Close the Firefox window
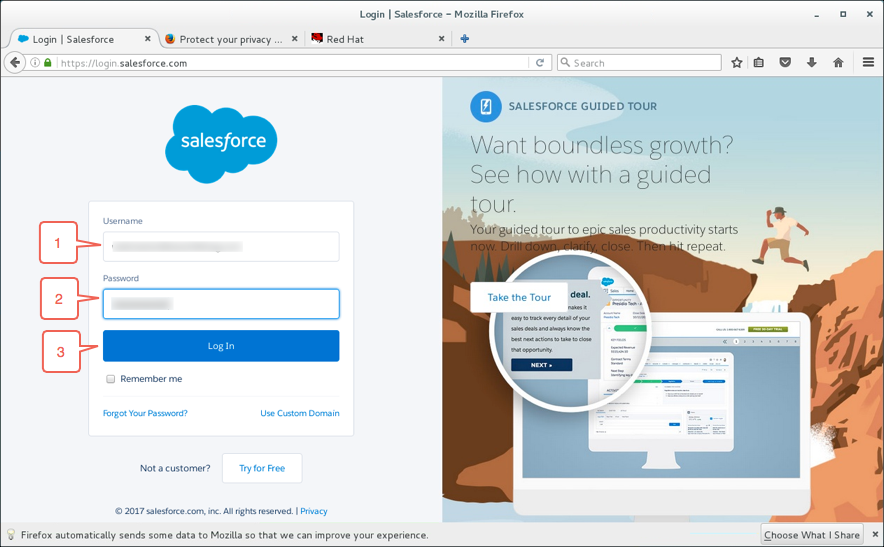 [x=869, y=14]
